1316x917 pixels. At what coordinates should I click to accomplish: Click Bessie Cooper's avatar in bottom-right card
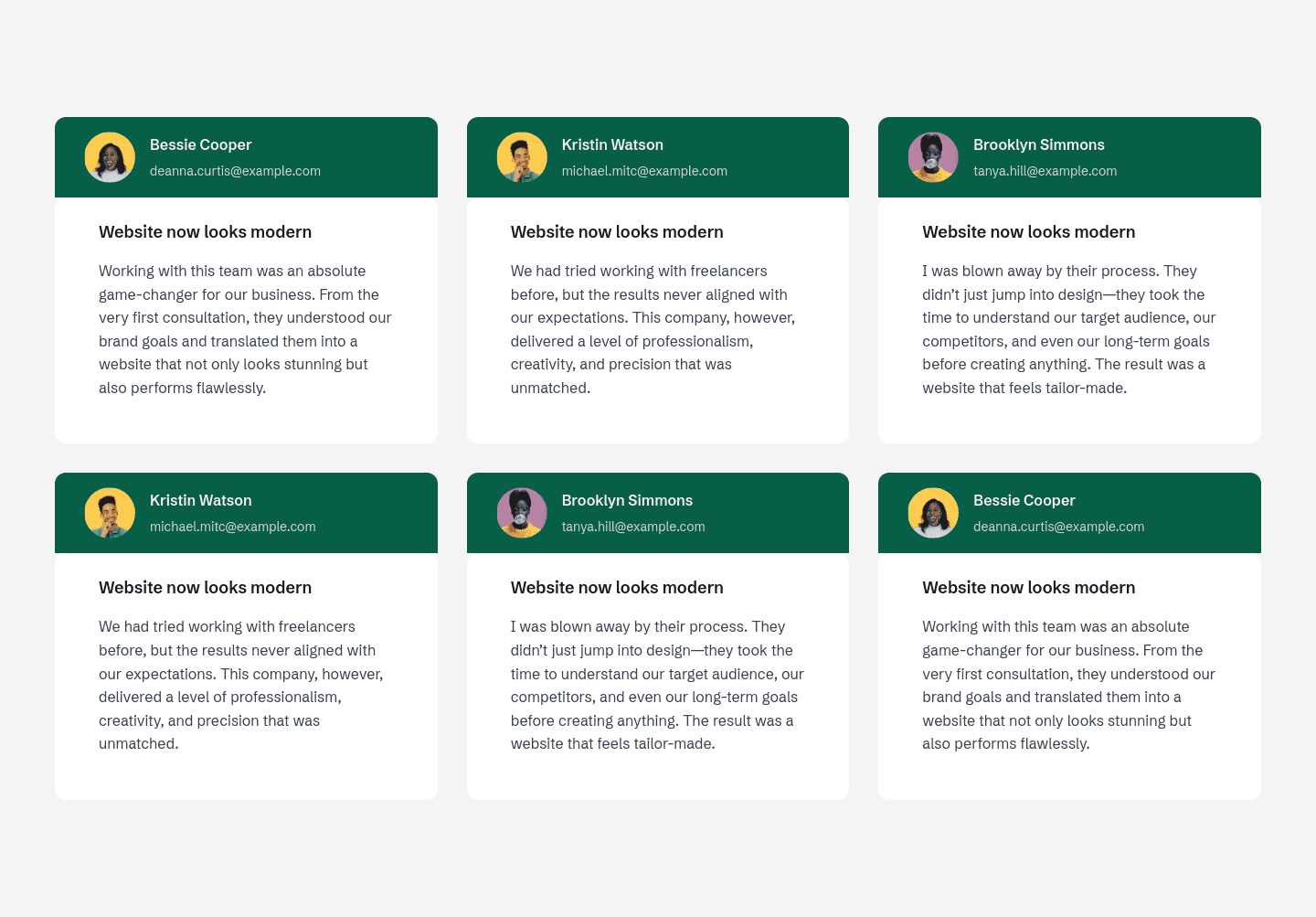pos(933,513)
